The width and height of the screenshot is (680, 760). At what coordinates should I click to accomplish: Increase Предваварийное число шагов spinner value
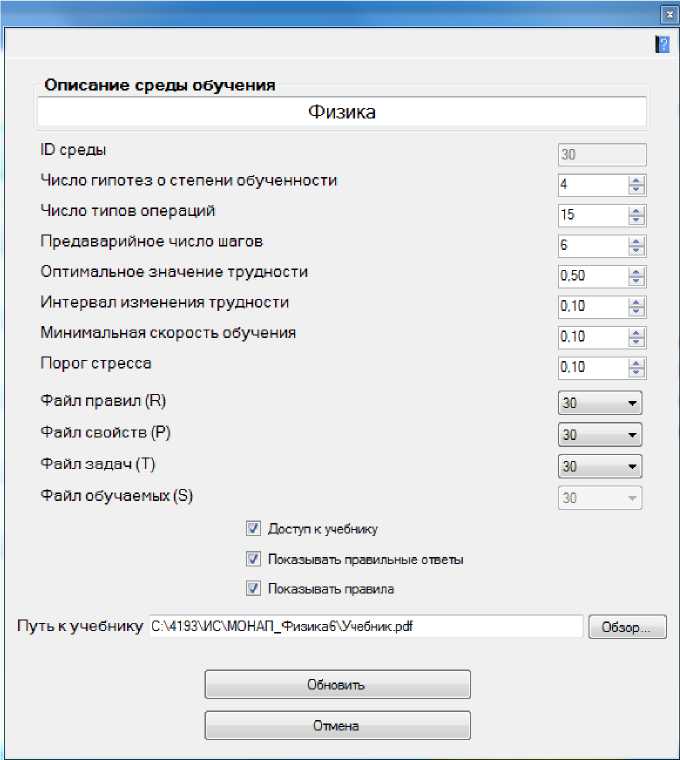point(637,241)
